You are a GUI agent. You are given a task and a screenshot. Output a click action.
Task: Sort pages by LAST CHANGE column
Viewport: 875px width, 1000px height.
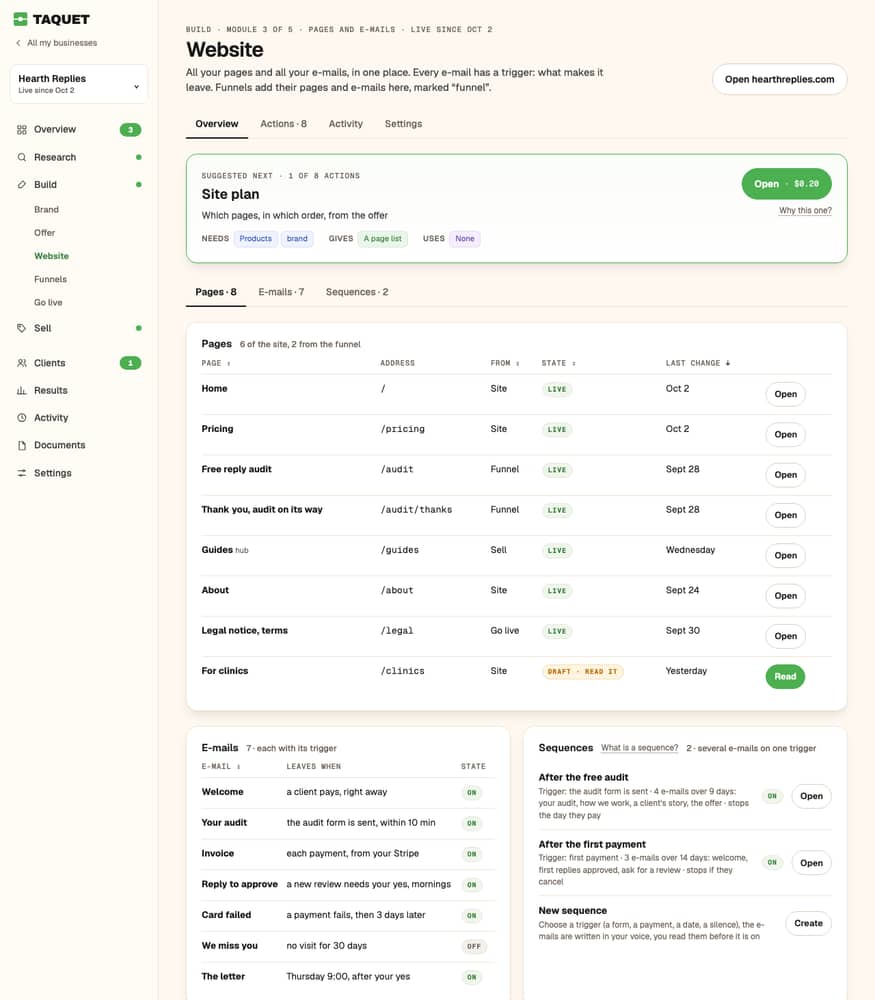(698, 363)
